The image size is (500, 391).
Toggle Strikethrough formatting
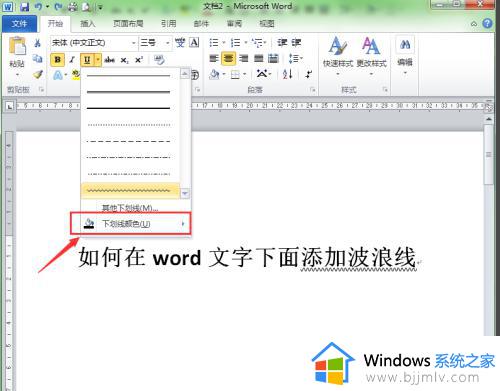pyautogui.click(x=109, y=60)
